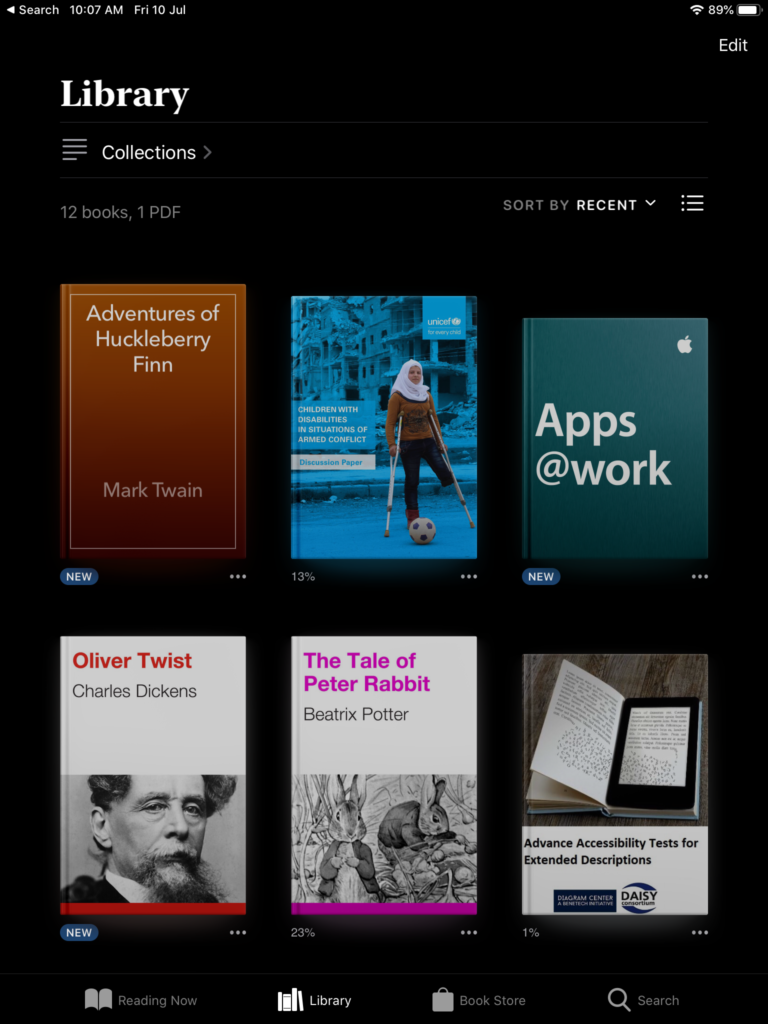Tap the Reading Now book icon
Screen dimensions: 768x1024
pyautogui.click(x=98, y=1000)
